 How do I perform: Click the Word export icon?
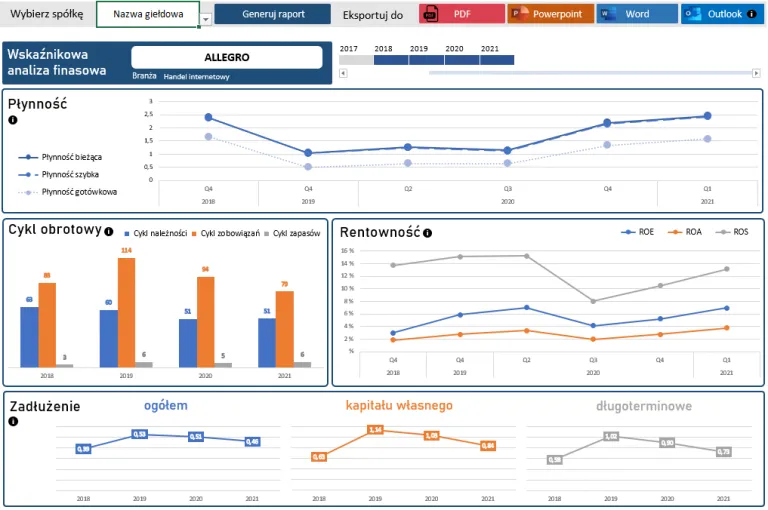pyautogui.click(x=609, y=14)
